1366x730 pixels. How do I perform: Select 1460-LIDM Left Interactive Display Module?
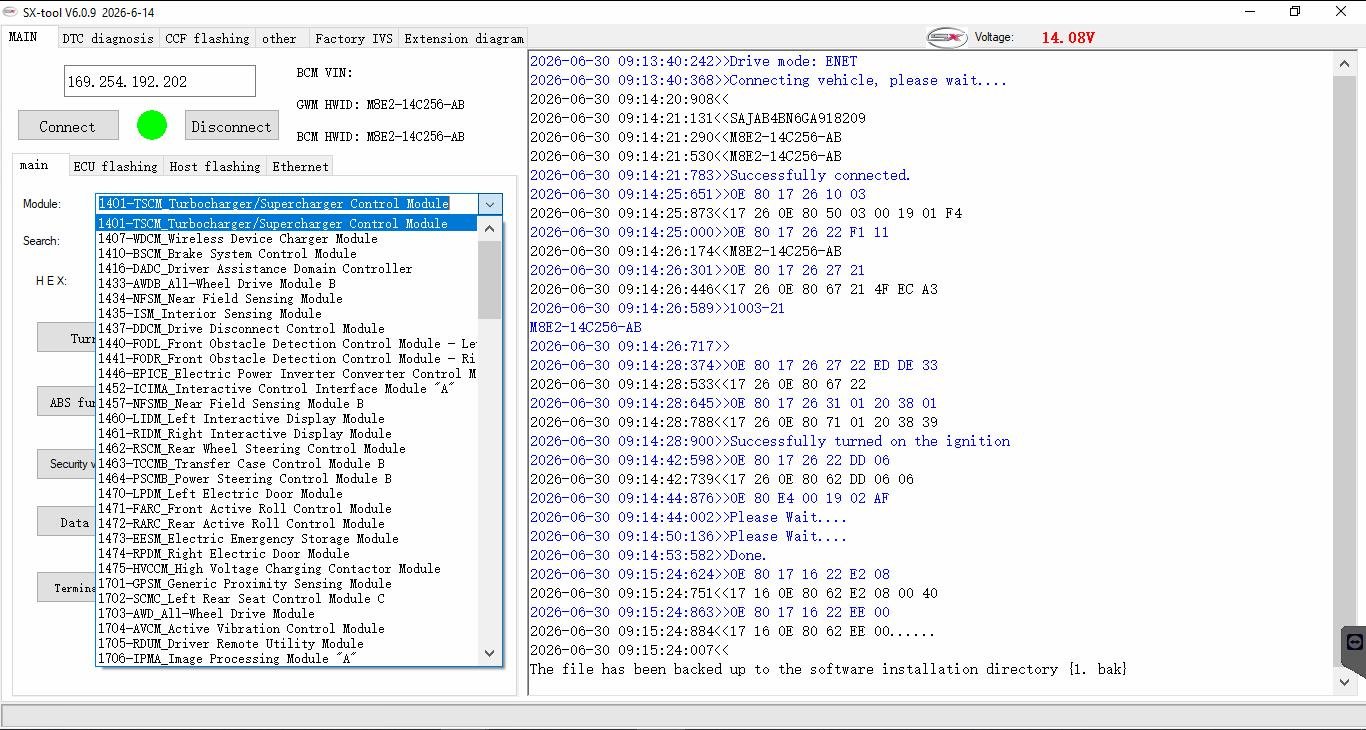pyautogui.click(x=287, y=419)
